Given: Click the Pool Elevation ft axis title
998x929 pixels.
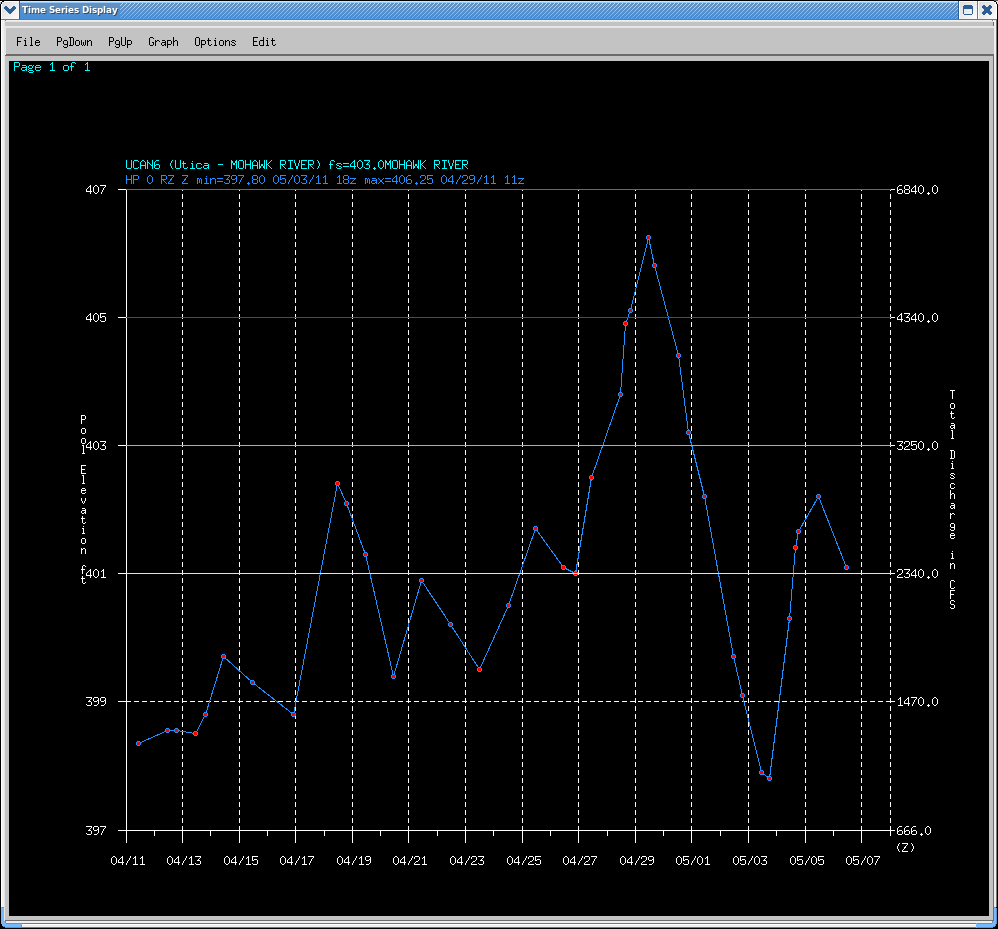Looking at the screenshot, I should pos(83,499).
